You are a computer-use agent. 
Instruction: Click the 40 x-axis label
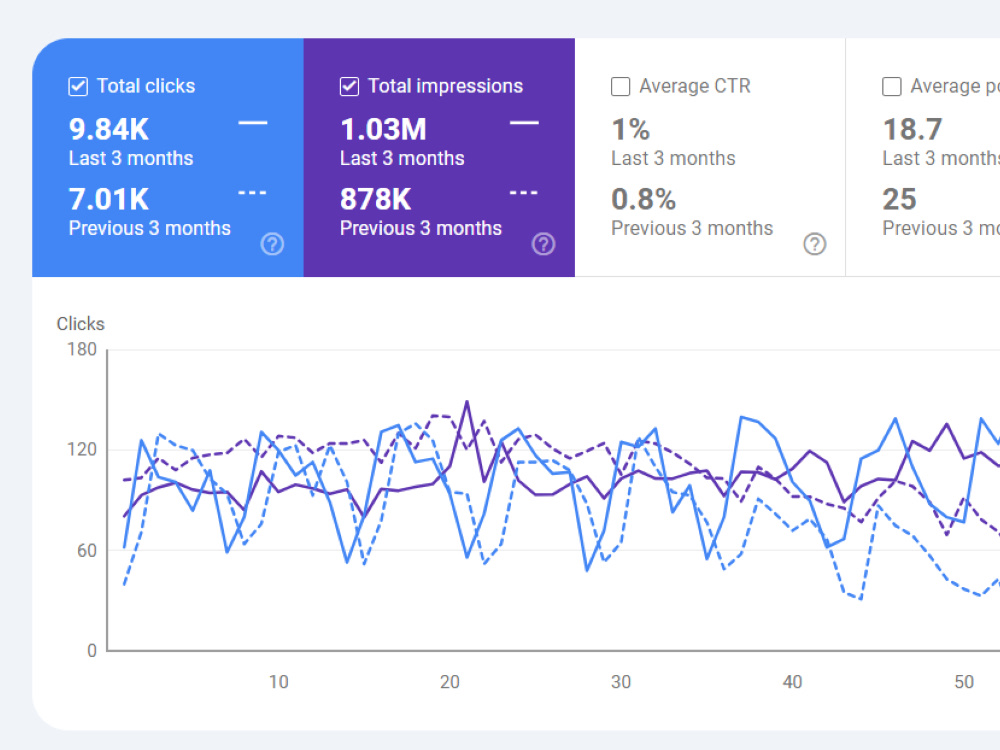[x=792, y=682]
